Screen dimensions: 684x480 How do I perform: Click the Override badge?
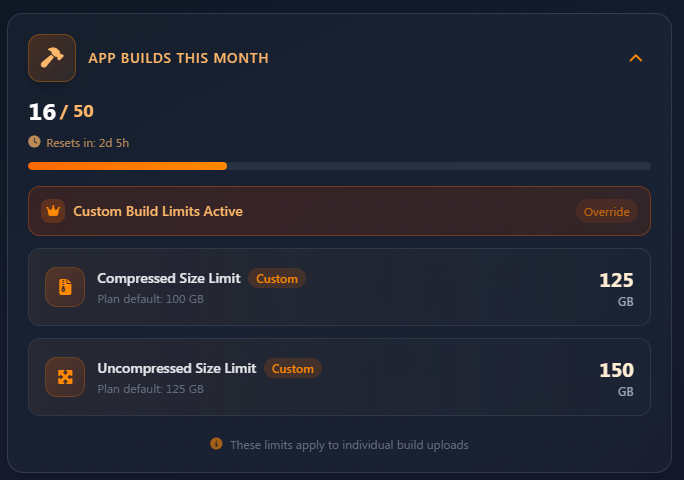(x=607, y=211)
